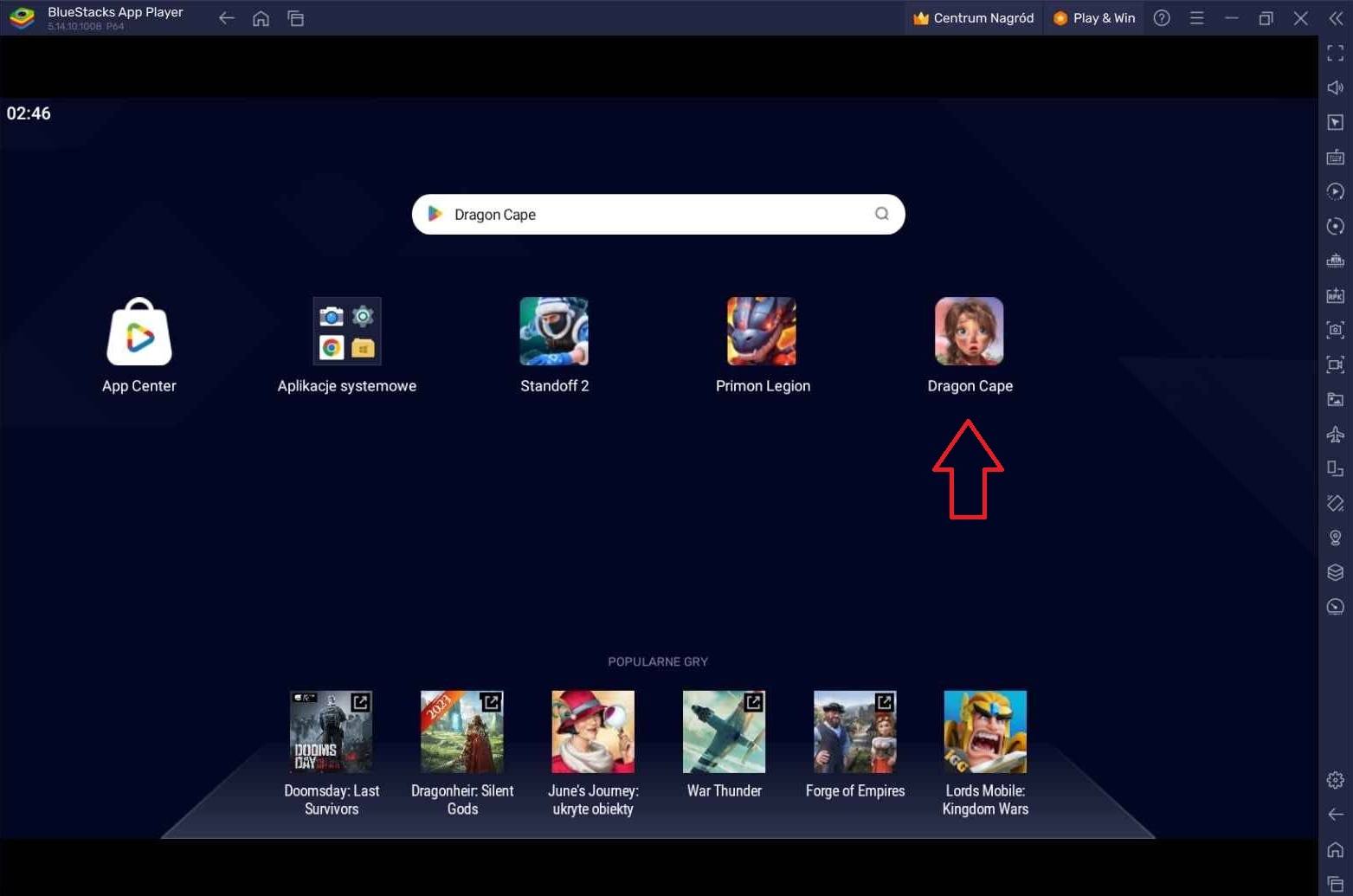
Task: Open Dragonheir: Silent Gods thumbnail
Action: tap(462, 732)
